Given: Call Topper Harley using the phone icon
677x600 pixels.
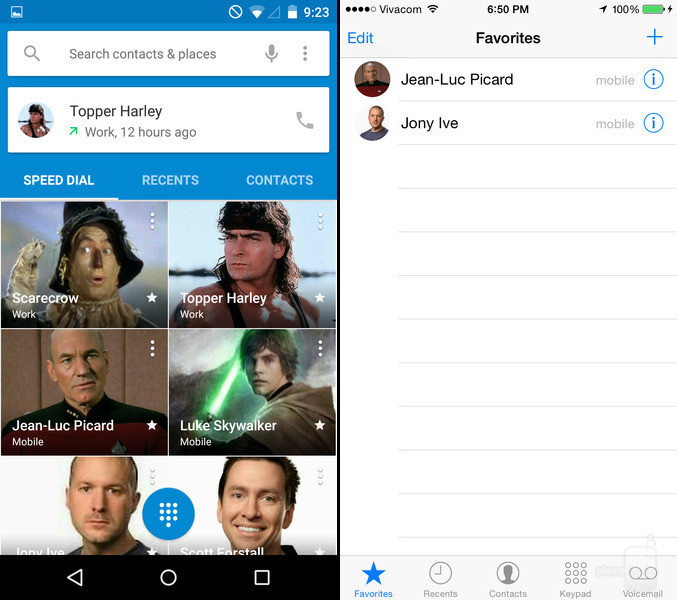Looking at the screenshot, I should point(304,120).
